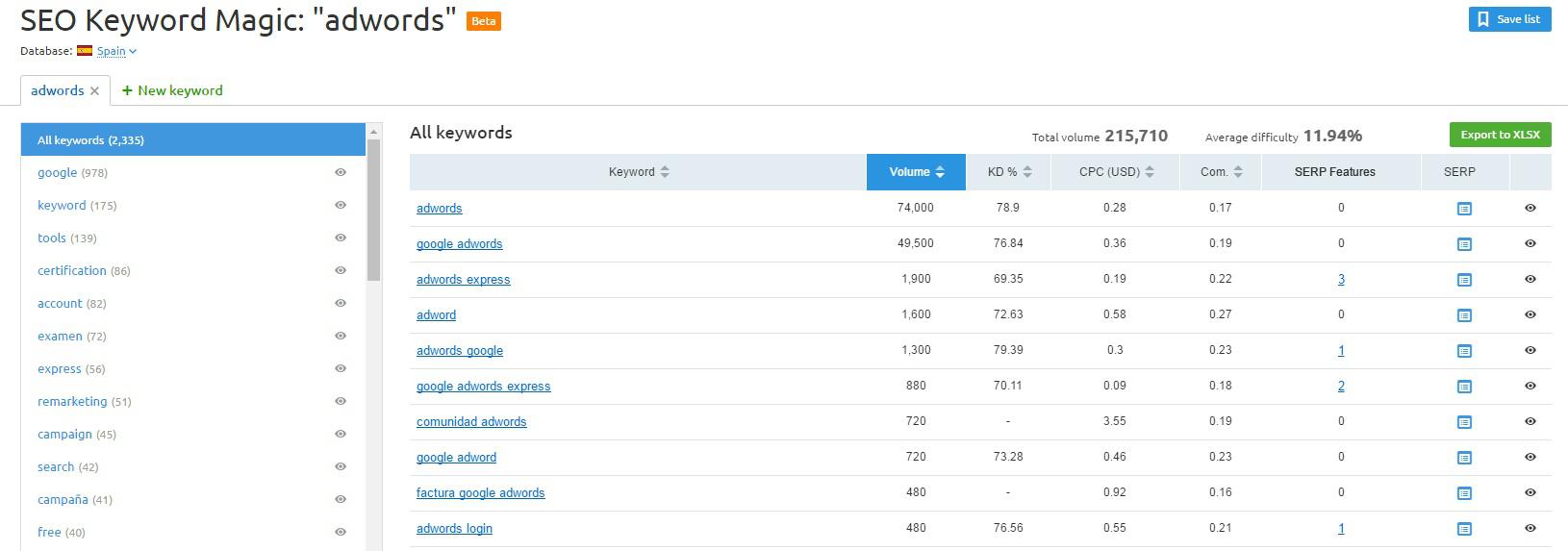Screen dimensions: 1568x551
Task: Open SERP view icon for comunidad adwords row
Action: point(1464,422)
